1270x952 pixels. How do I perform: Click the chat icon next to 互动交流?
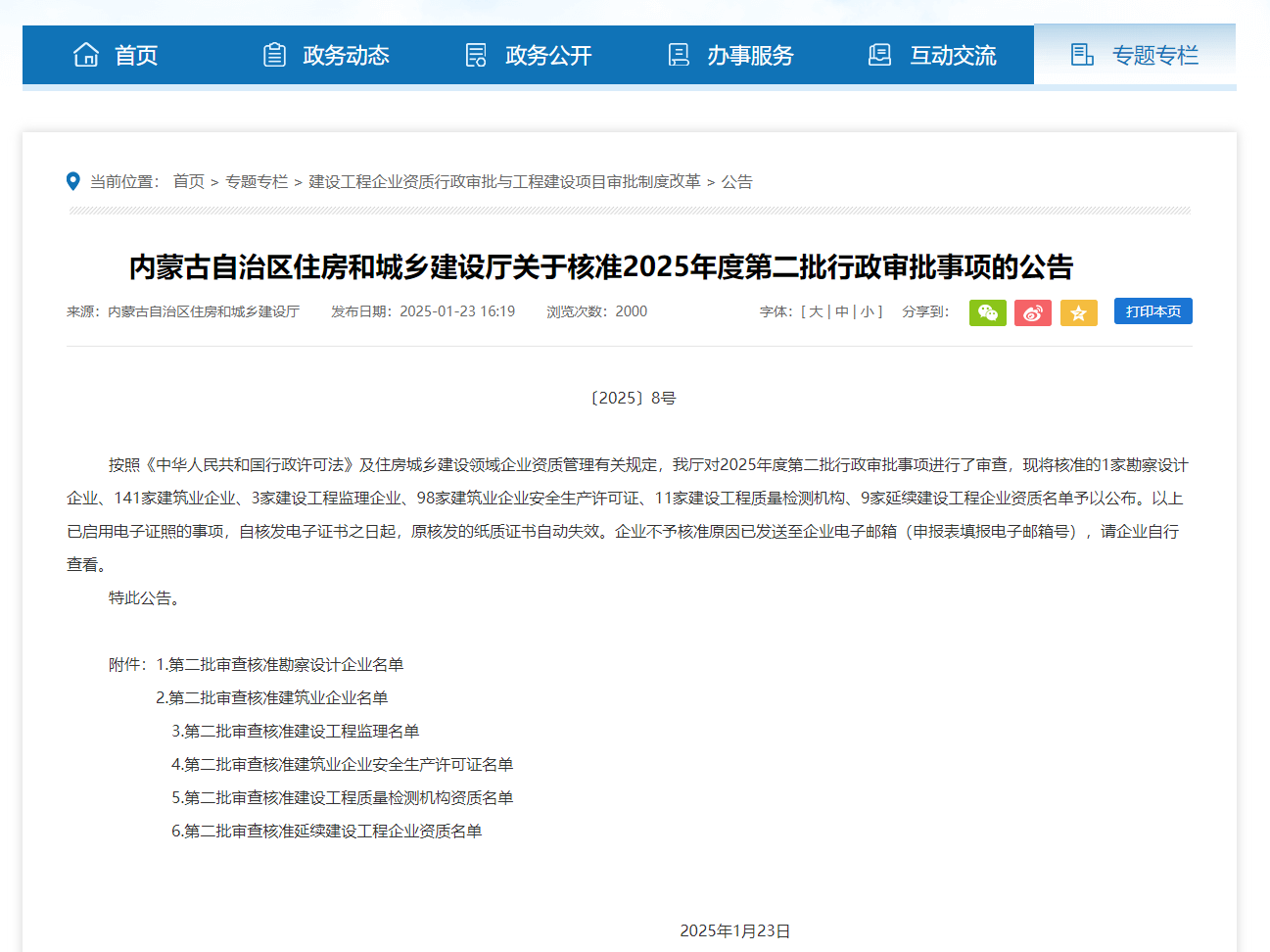(x=879, y=55)
